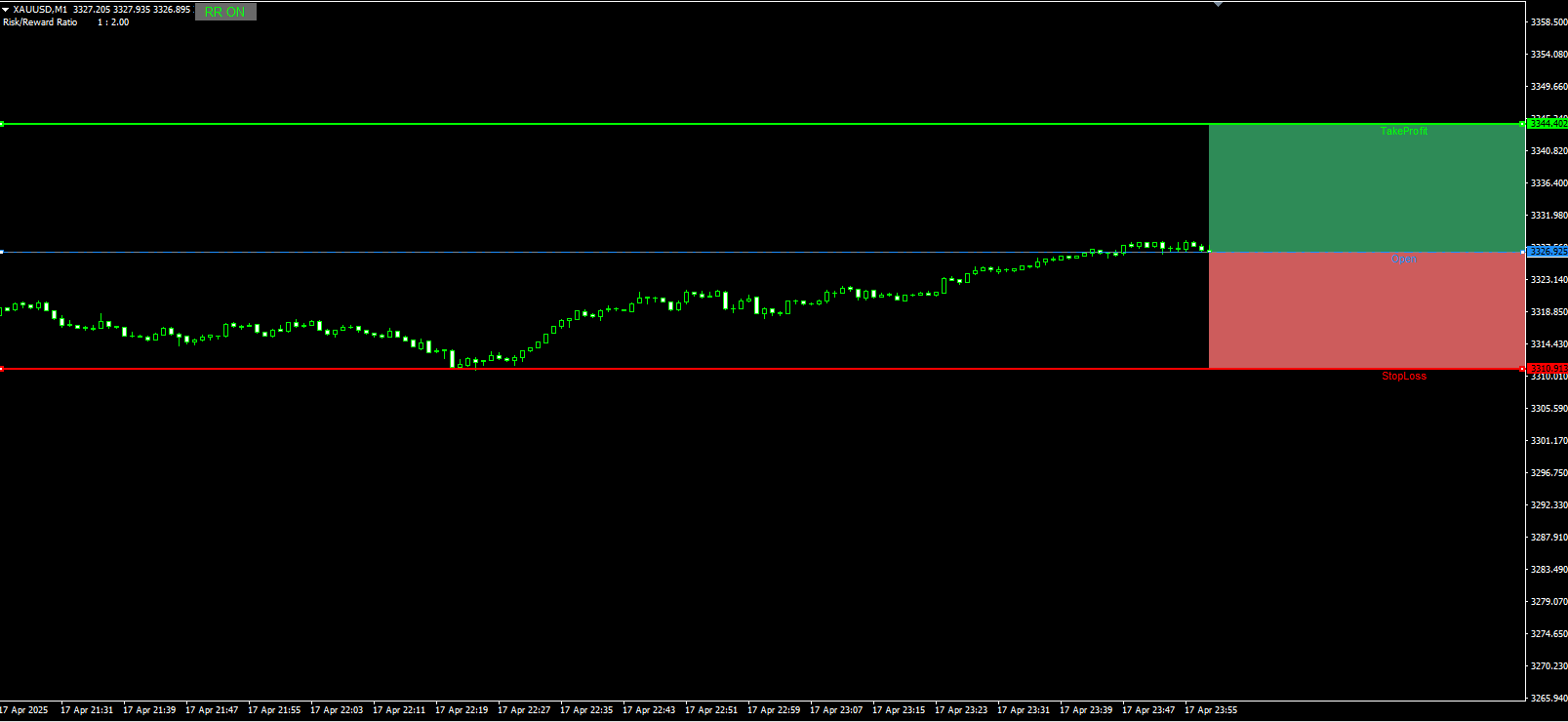
Task: Click the blue 3326.925 price tag
Action: coord(1548,252)
